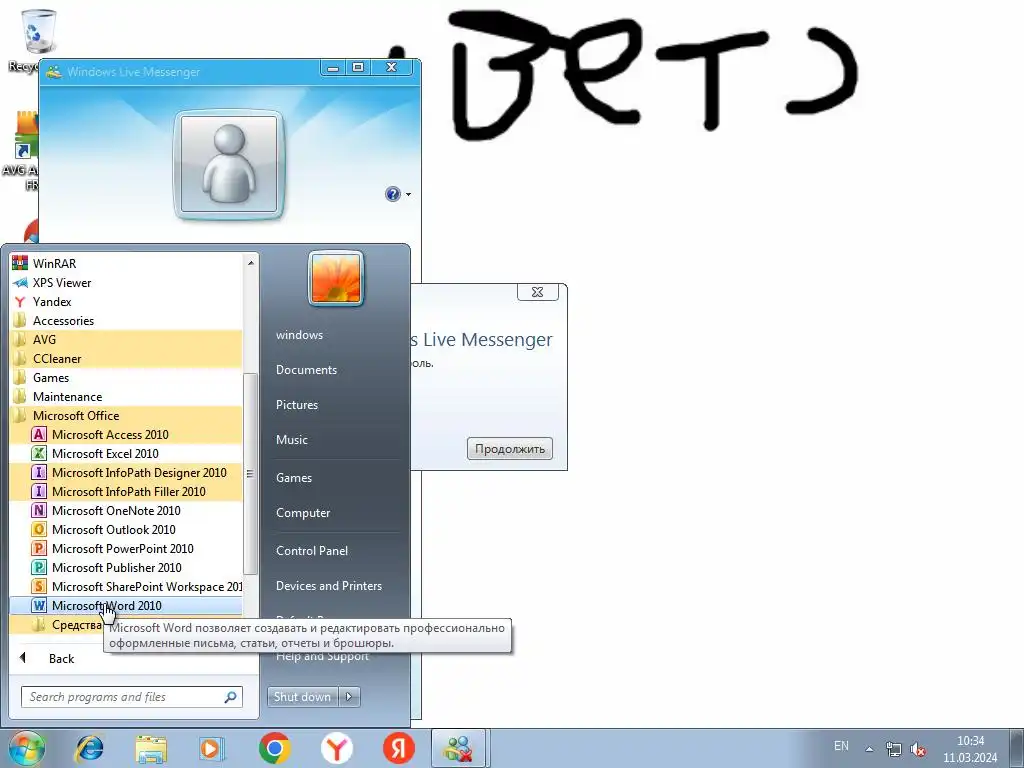The image size is (1024, 768).
Task: Click the Windows Start orb
Action: 27,748
